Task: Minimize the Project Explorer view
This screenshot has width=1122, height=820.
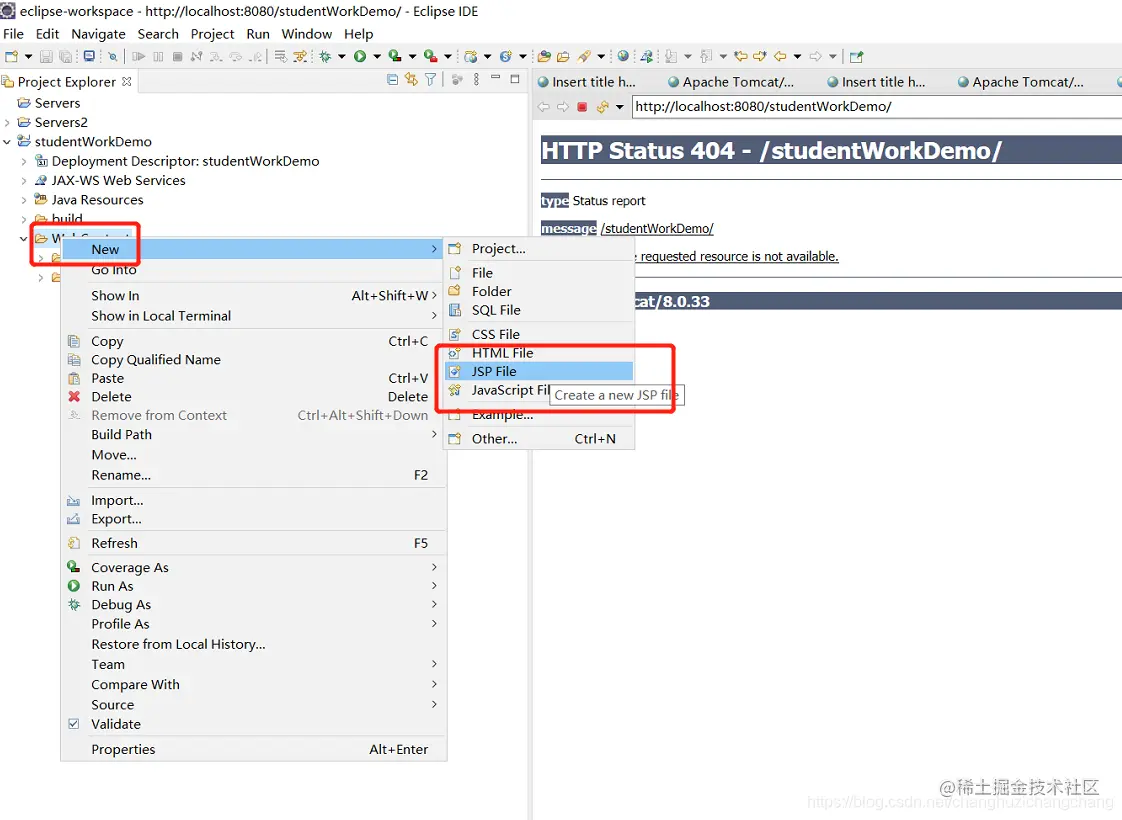Action: point(495,78)
